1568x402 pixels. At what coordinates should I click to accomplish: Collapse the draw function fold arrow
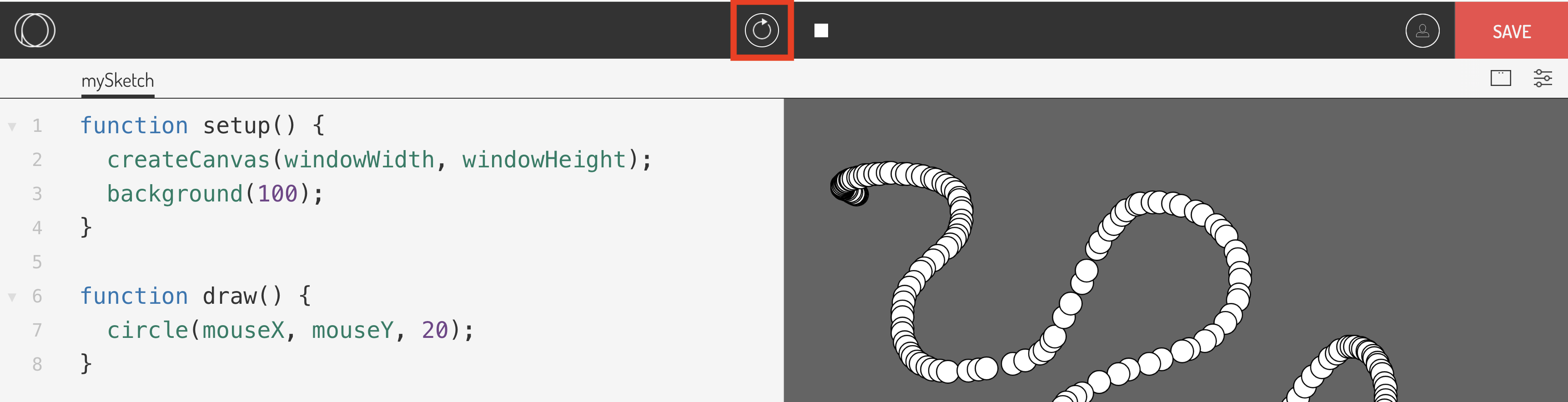pyautogui.click(x=12, y=297)
